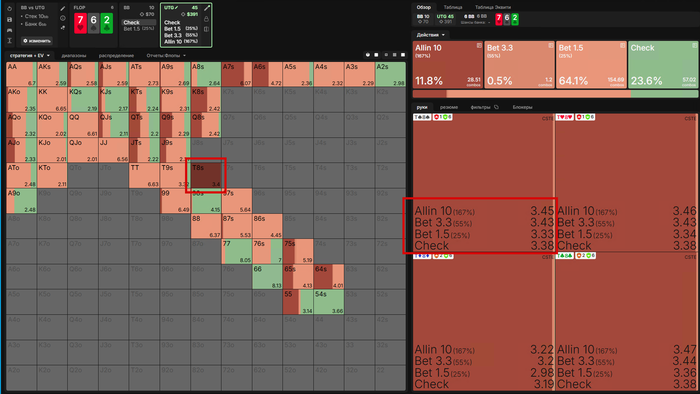Click the pencil edit icon beside BB vs UTG

62,8
